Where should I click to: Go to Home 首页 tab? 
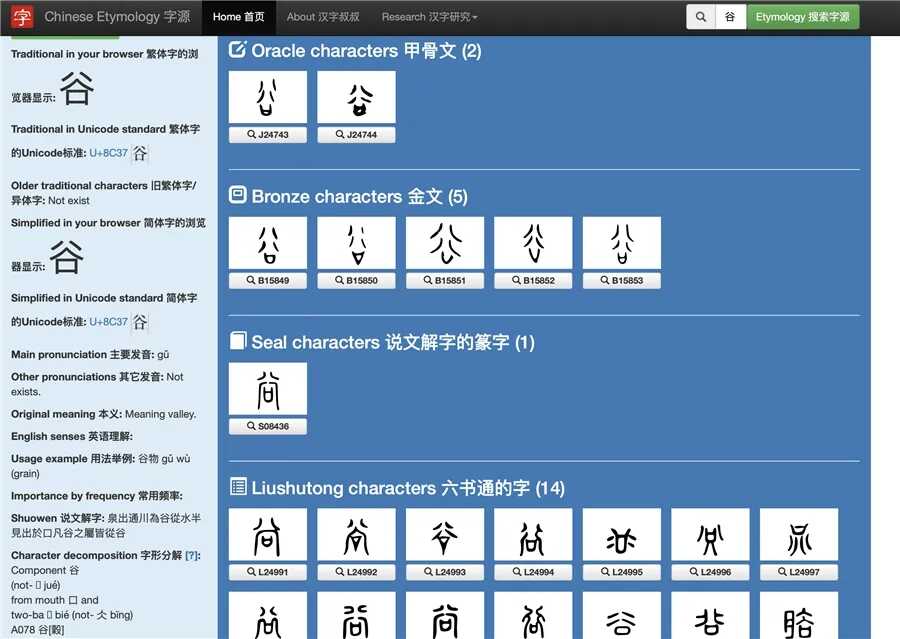239,17
